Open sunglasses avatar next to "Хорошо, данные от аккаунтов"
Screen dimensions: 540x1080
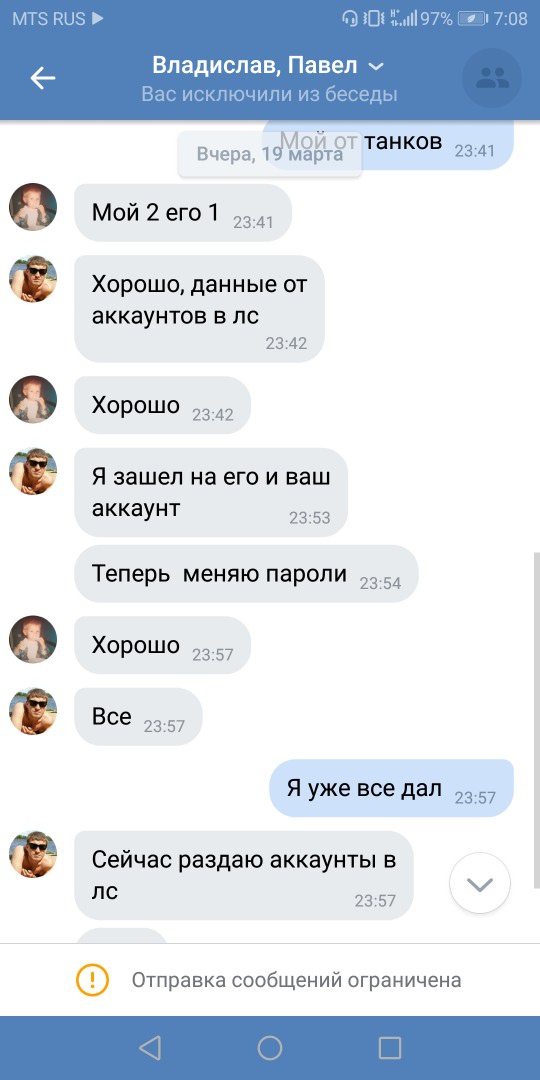point(33,279)
